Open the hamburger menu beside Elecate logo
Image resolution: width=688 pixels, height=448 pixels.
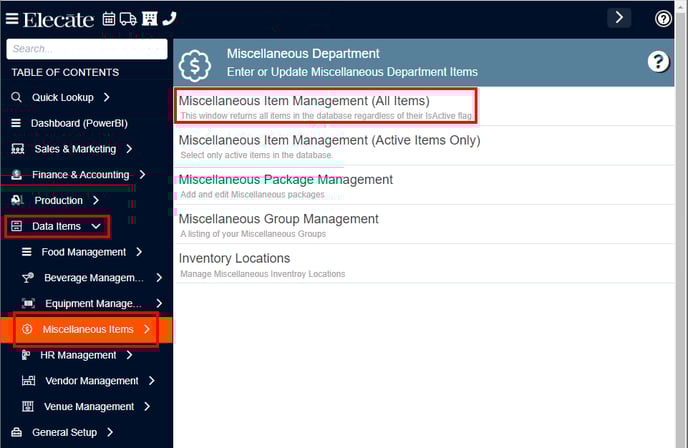(12, 18)
